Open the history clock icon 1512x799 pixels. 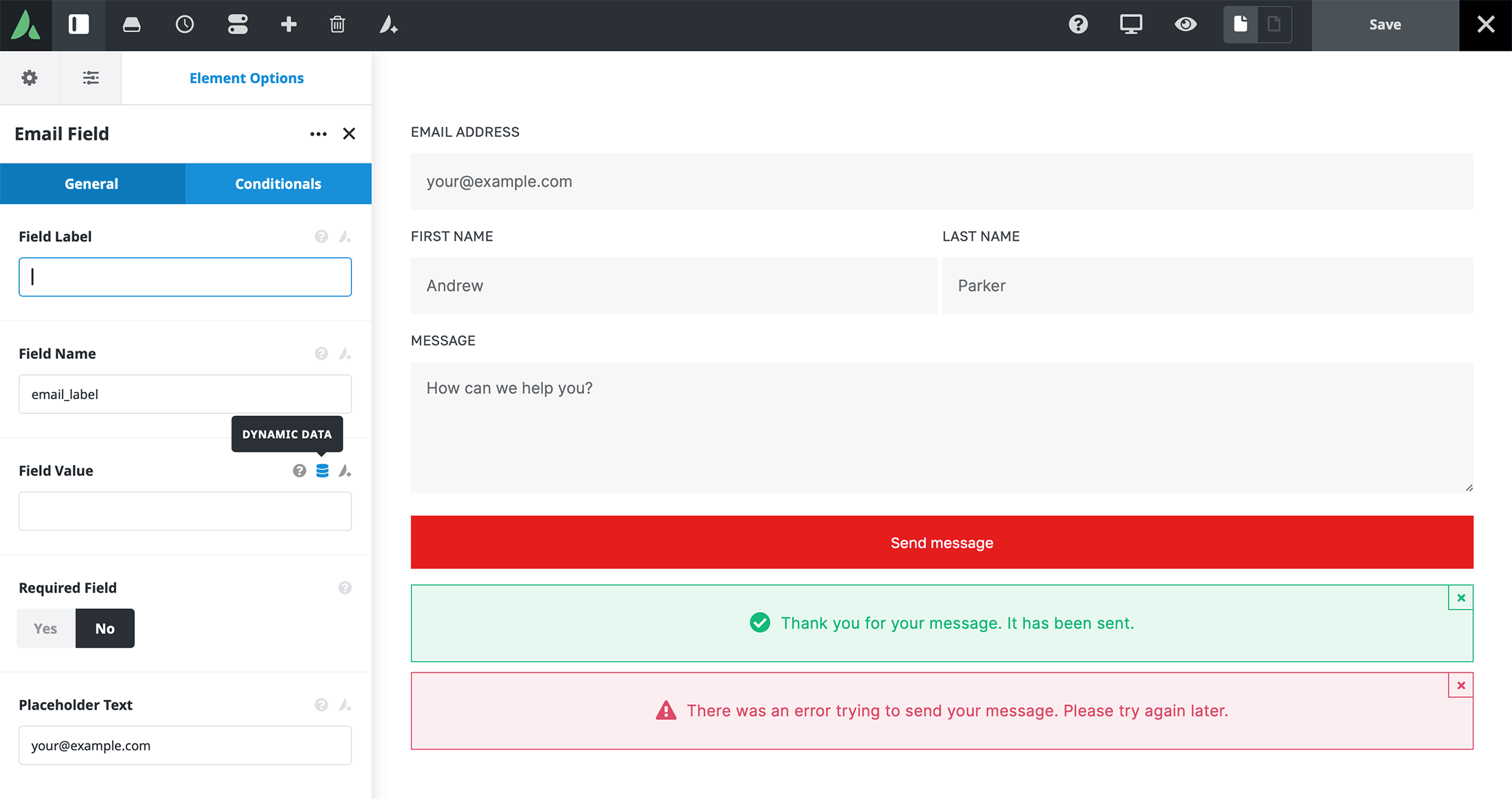tap(184, 25)
